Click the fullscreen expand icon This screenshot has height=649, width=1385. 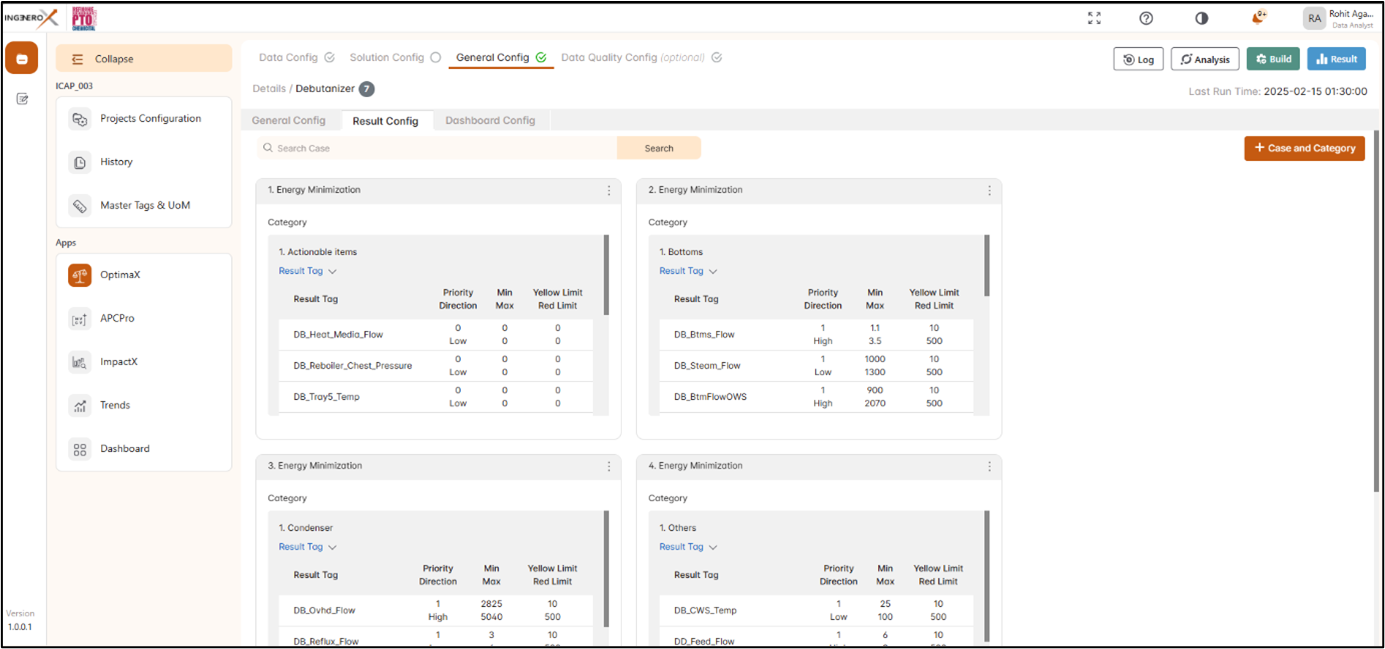[x=1094, y=18]
